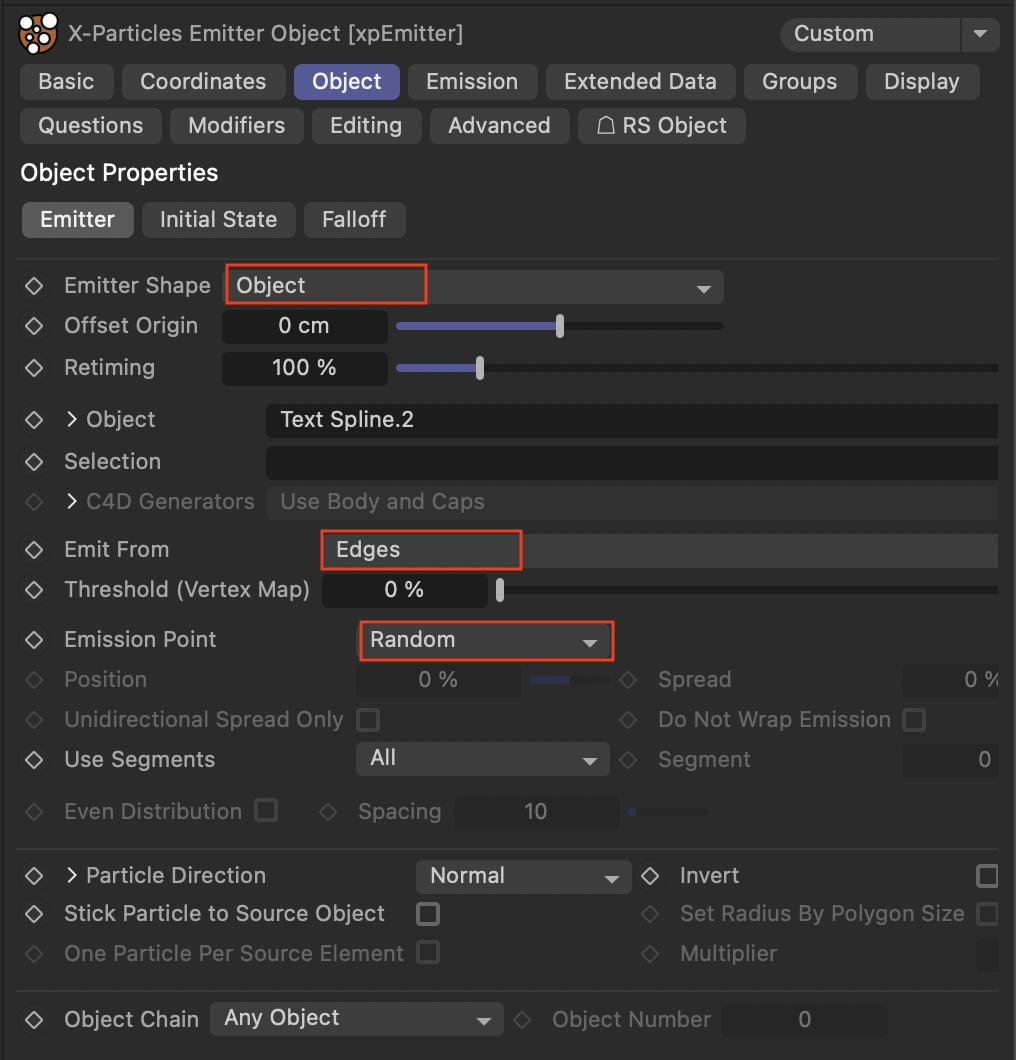
Task: Click keyframe diamond beside Use Segments
Action: click(x=34, y=761)
